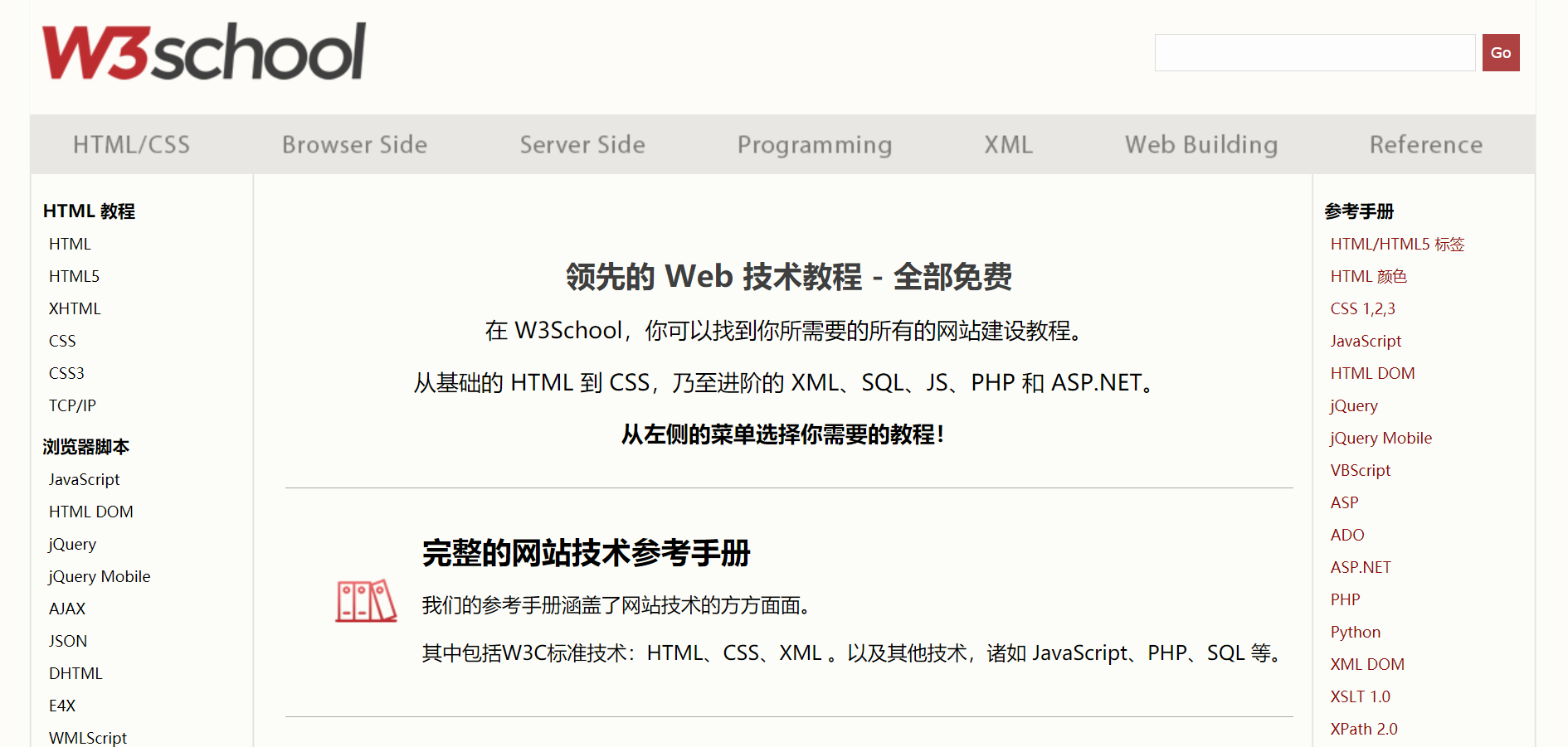Open E4X tutorial link
The width and height of the screenshot is (1568, 747).
(x=62, y=706)
